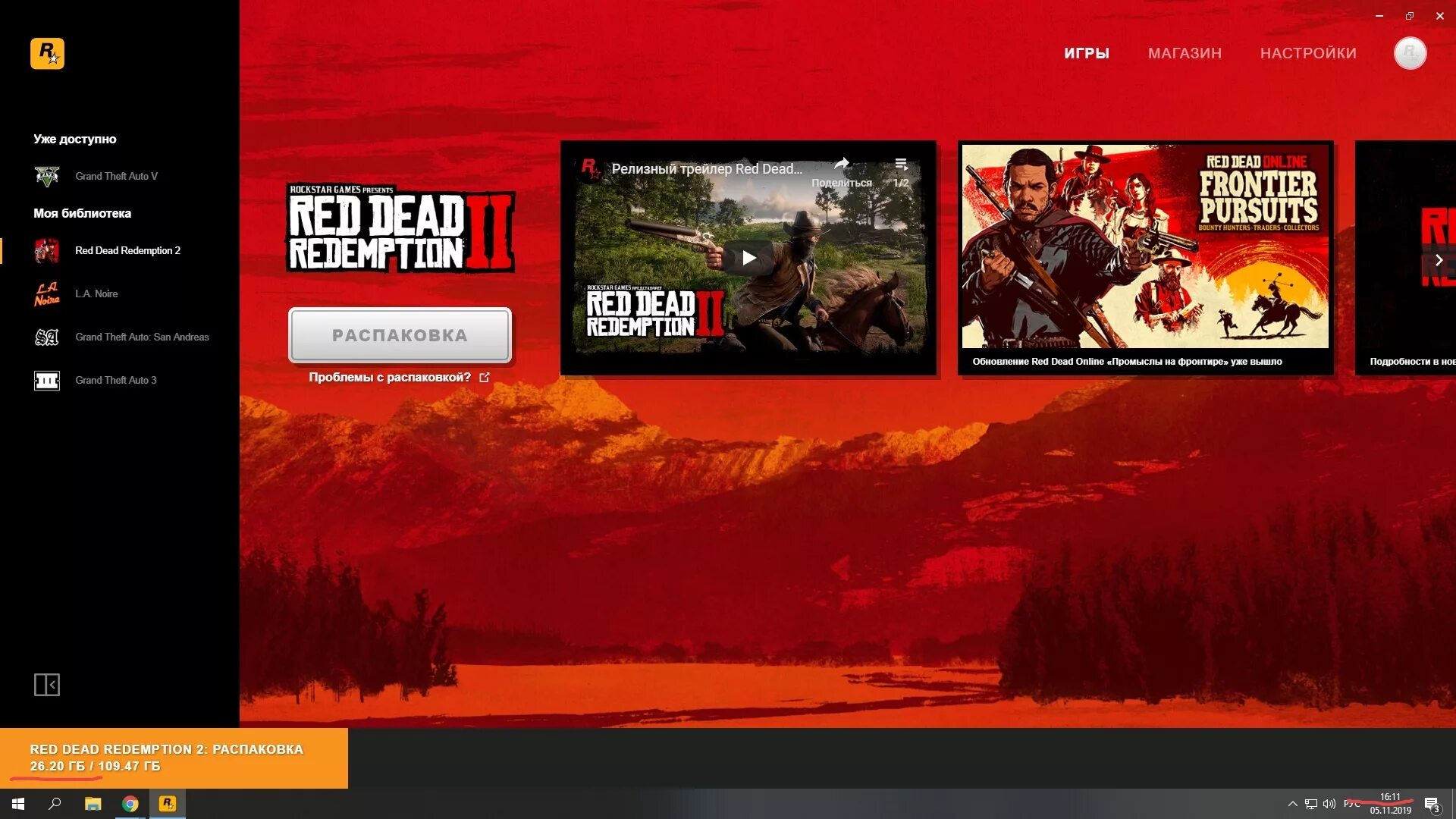The width and height of the screenshot is (1456, 819).
Task: Show hidden system tray icons
Action: pos(1292,804)
